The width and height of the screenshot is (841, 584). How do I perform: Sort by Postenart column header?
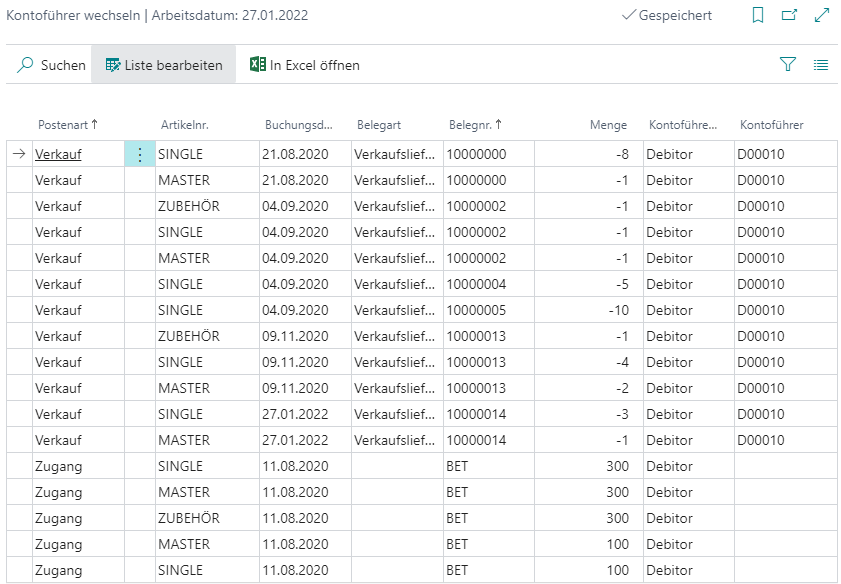click(67, 125)
